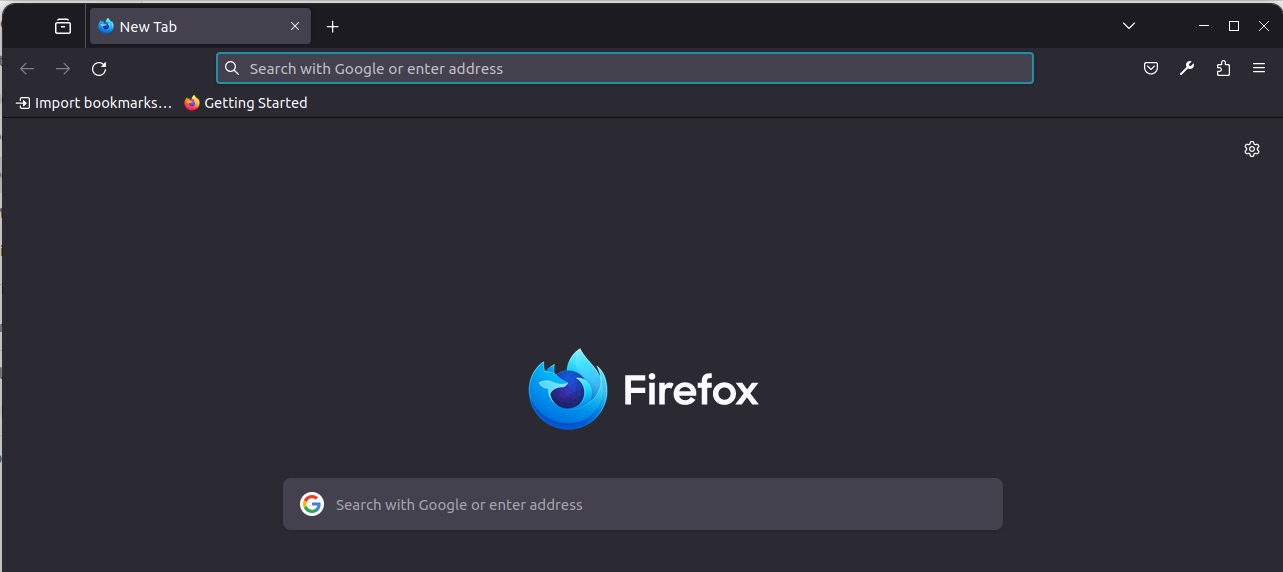Save to Pocket icon
This screenshot has width=1283, height=572.
coord(1151,68)
